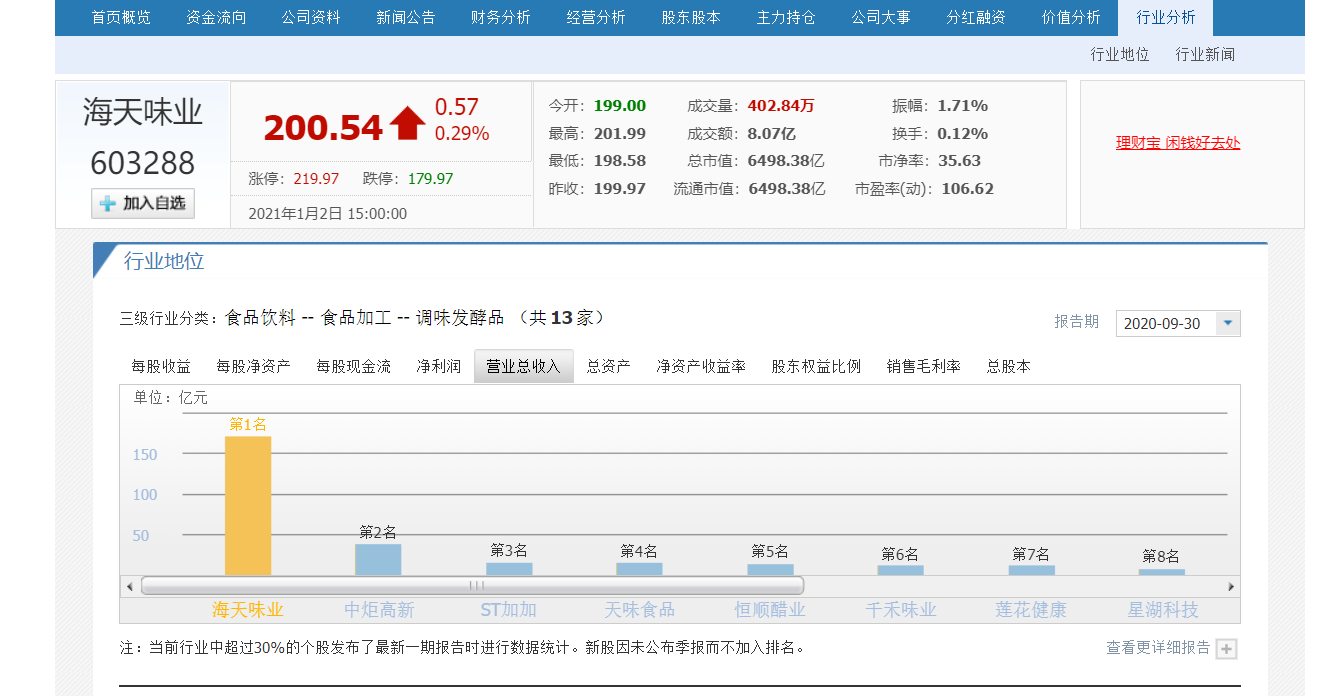
Task: Switch chart to 净利润 tab
Action: click(x=439, y=367)
